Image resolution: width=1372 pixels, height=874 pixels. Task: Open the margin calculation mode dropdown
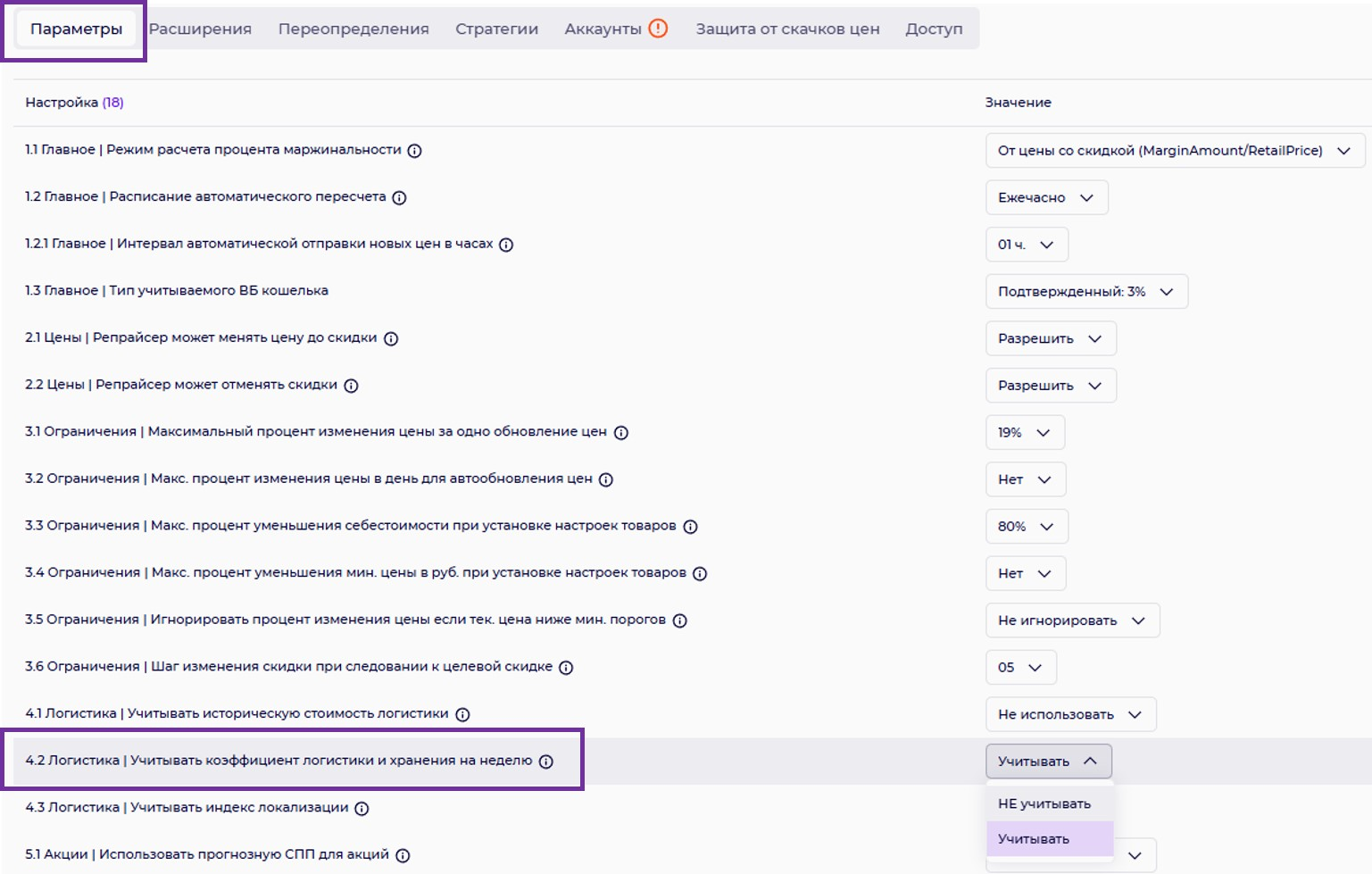(1175, 151)
